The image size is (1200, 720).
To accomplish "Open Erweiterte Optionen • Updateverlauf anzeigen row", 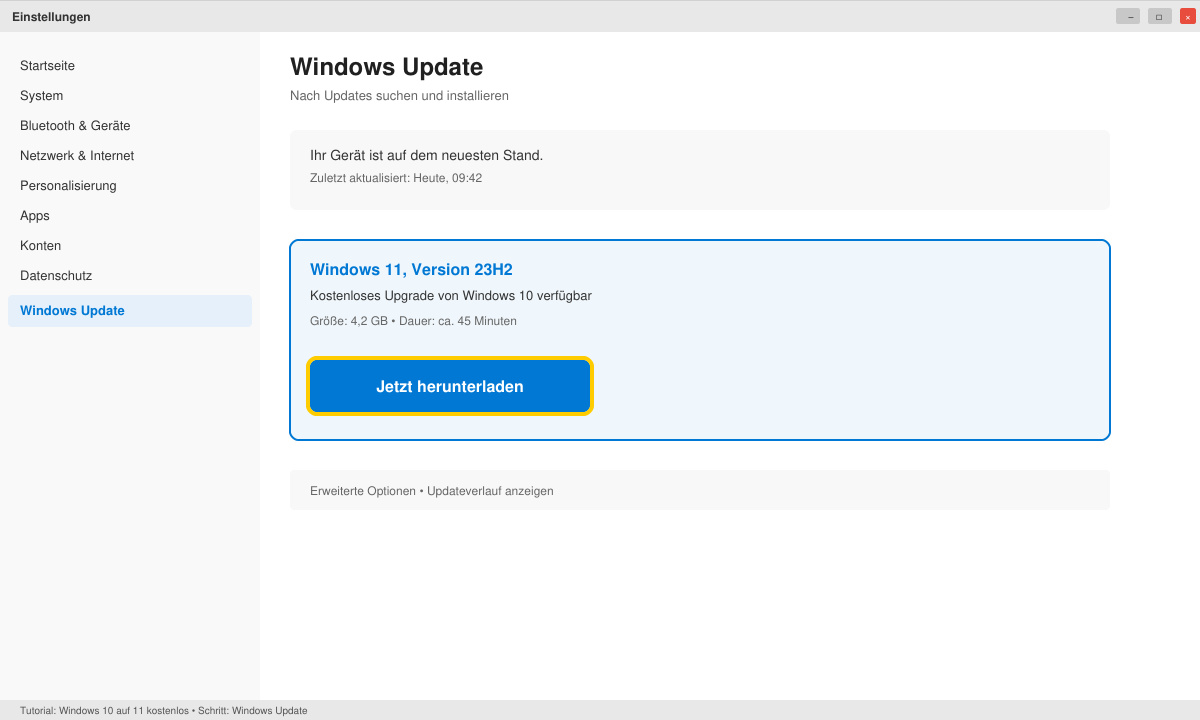I will (700, 490).
